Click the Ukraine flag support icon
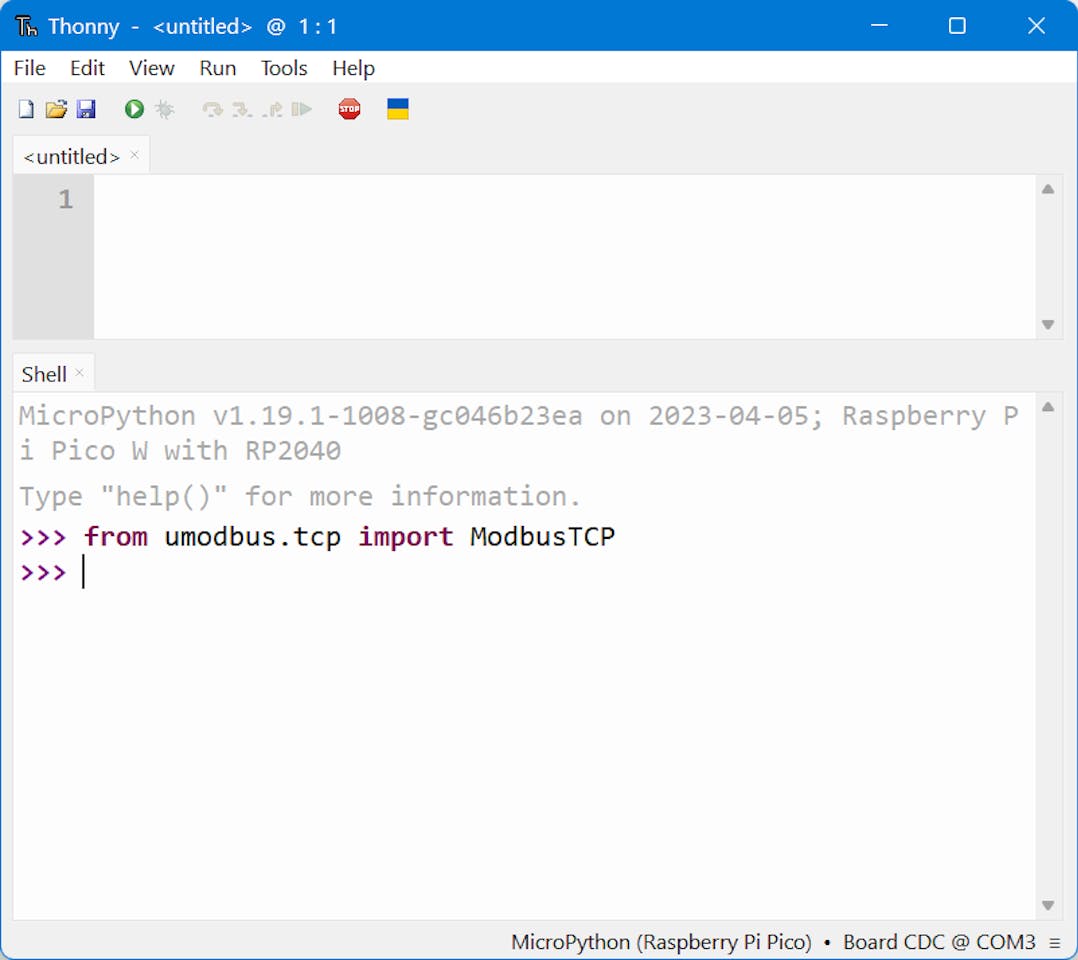Screen dimensions: 1078x960 pyautogui.click(x=398, y=109)
